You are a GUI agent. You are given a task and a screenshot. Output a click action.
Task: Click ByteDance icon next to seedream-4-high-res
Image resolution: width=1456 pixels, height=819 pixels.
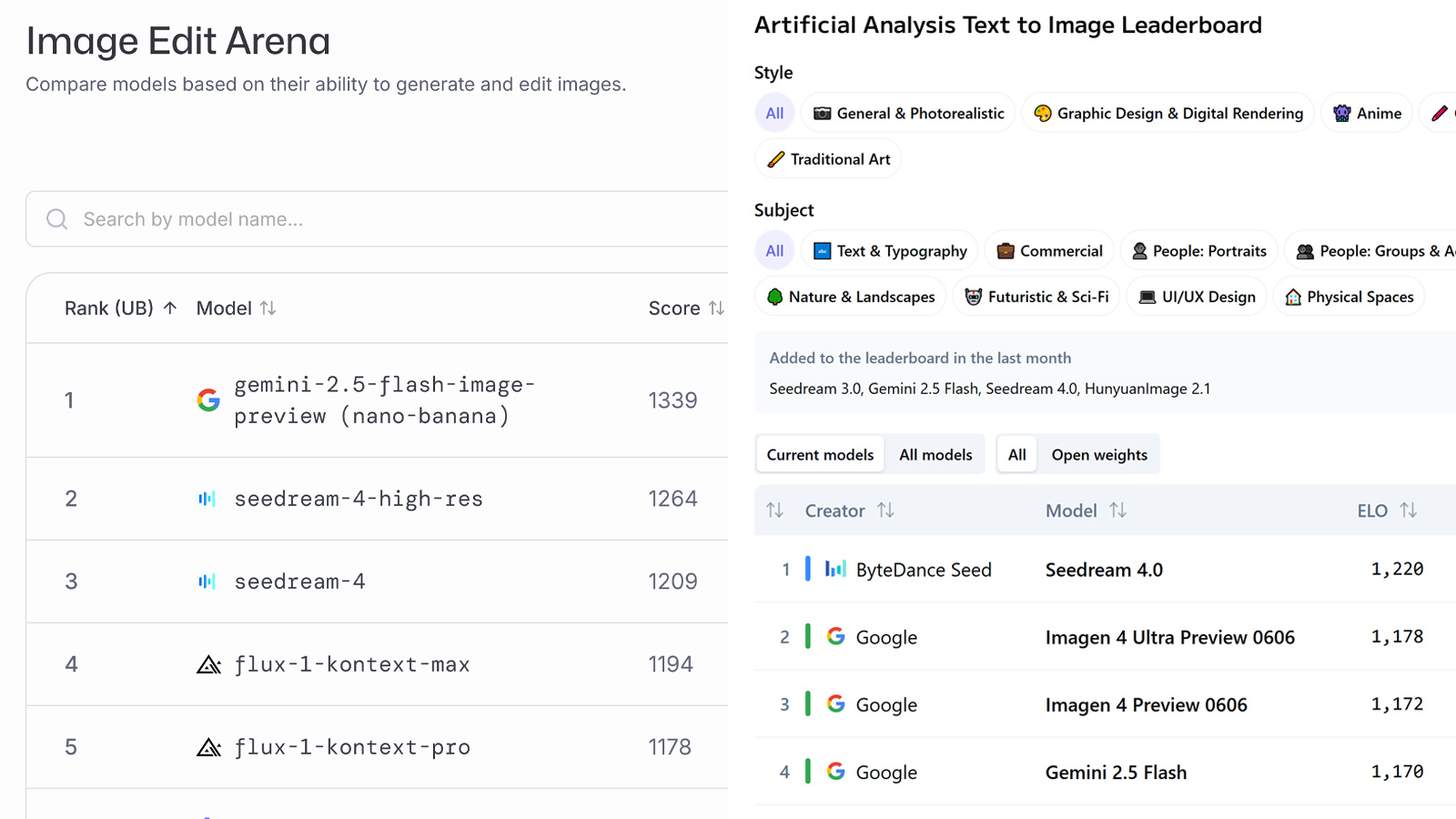click(207, 499)
